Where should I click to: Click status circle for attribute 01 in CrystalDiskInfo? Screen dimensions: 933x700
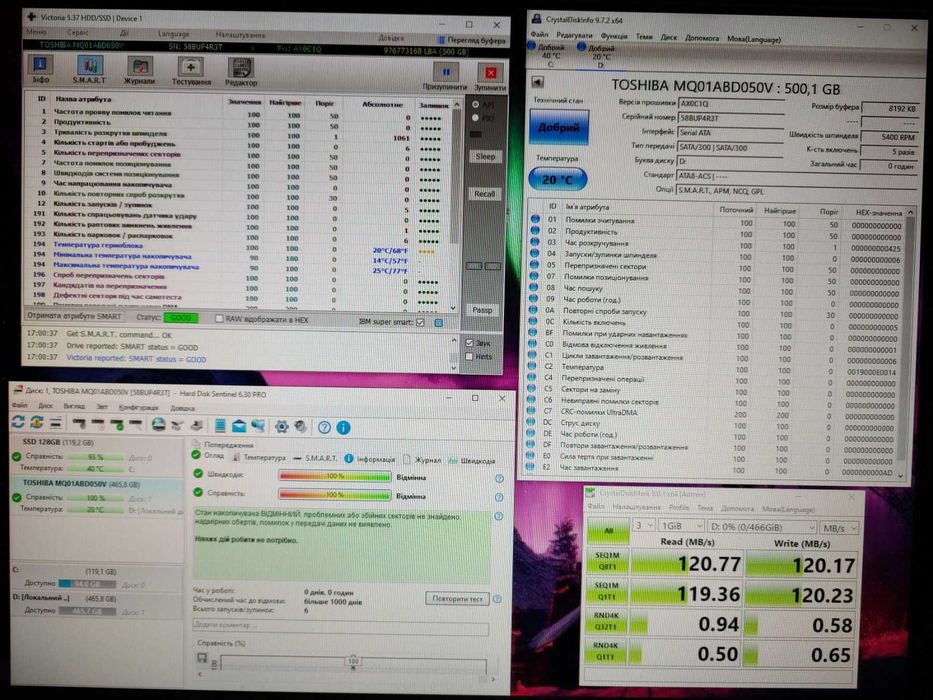(535, 219)
